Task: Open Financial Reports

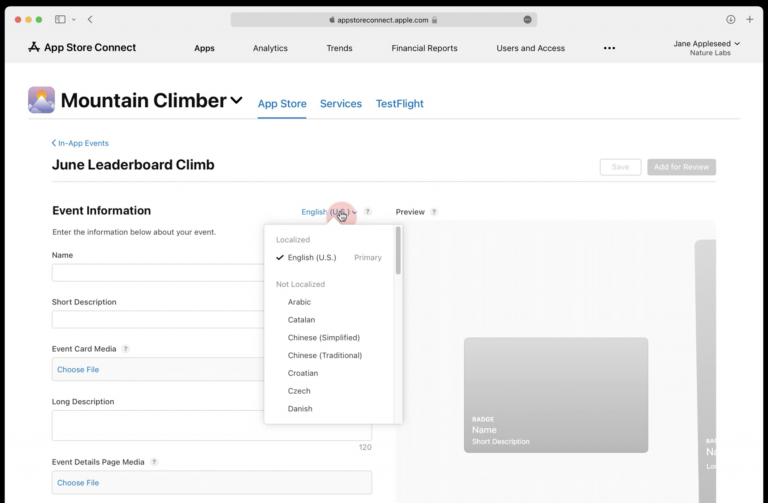Action: [x=424, y=48]
